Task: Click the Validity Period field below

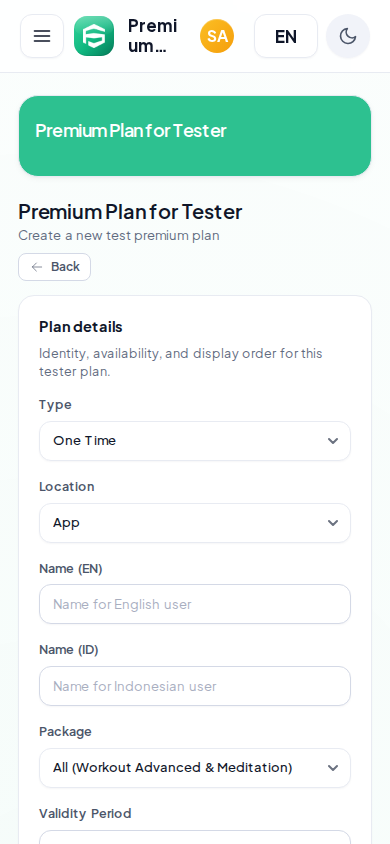Action: point(195,837)
